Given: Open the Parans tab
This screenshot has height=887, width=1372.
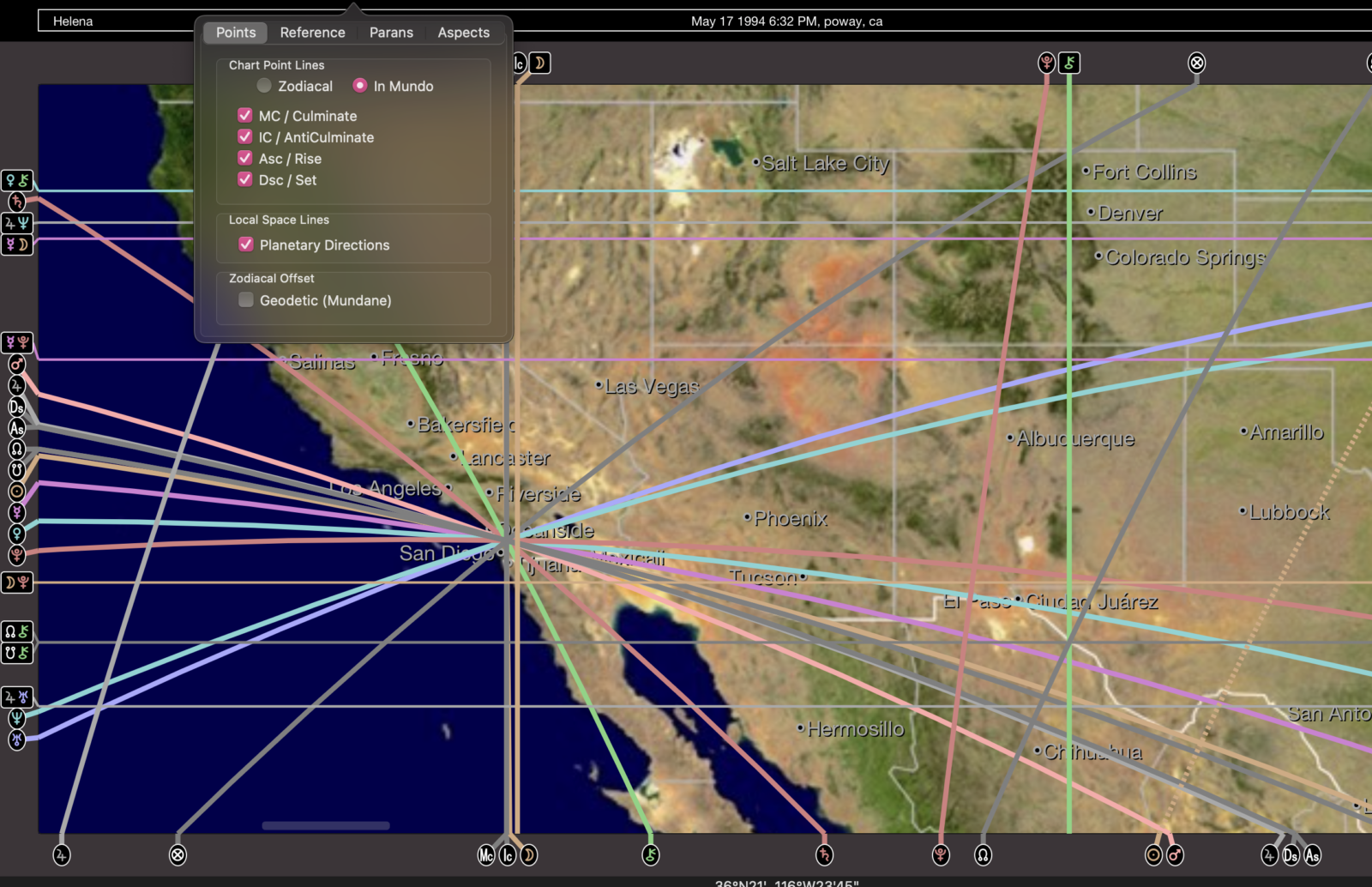Looking at the screenshot, I should [x=391, y=33].
